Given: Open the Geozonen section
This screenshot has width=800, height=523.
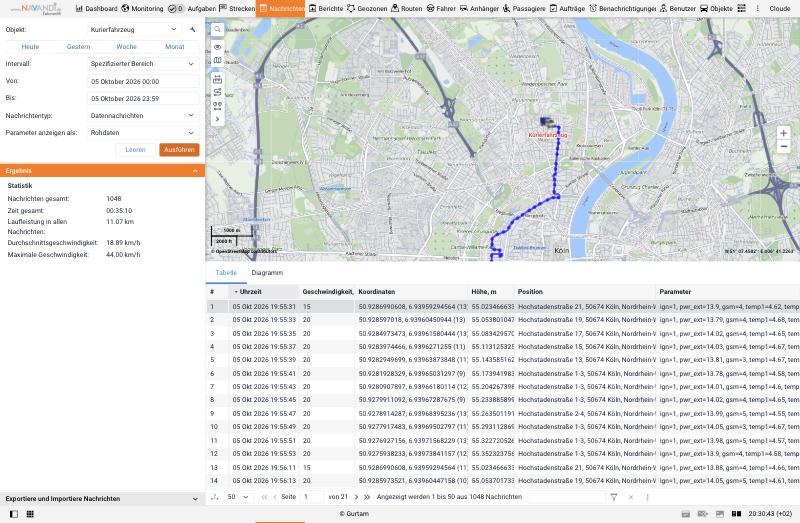Looking at the screenshot, I should [367, 8].
